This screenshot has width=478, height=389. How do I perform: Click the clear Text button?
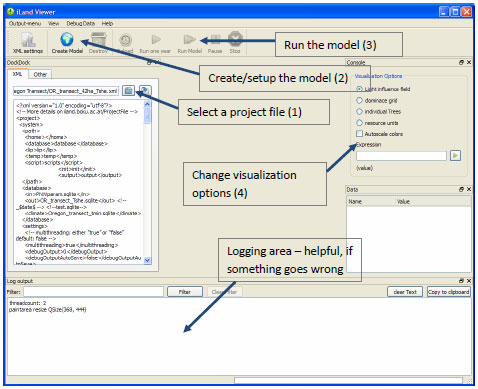(x=405, y=292)
